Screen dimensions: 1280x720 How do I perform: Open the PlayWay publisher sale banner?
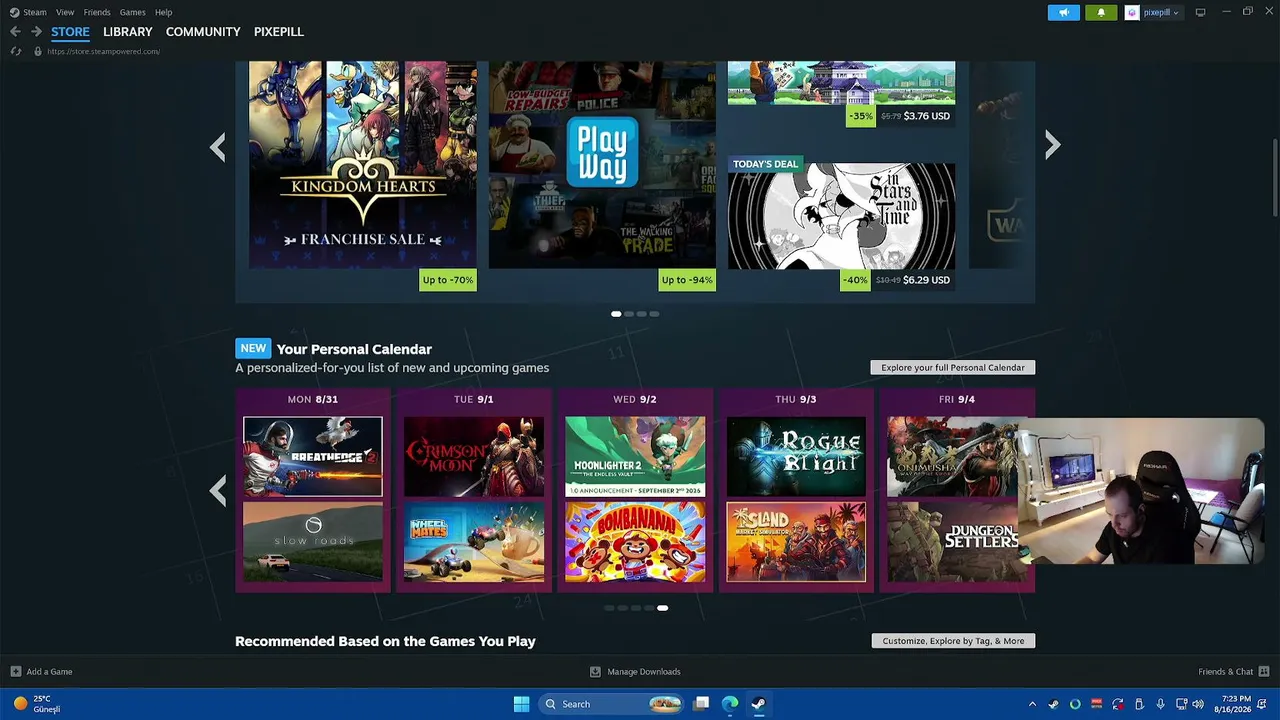click(x=602, y=165)
